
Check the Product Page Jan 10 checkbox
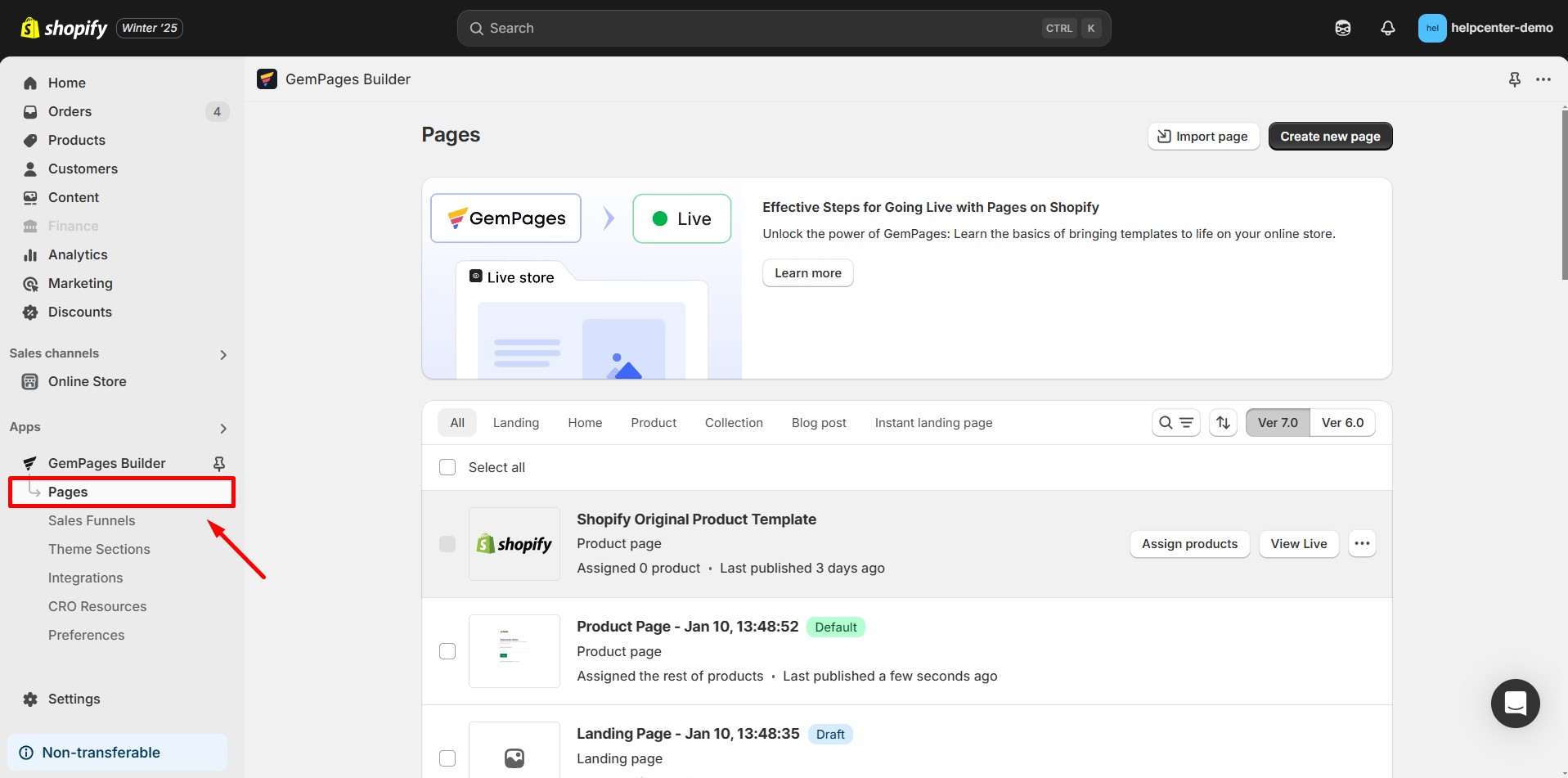(447, 651)
